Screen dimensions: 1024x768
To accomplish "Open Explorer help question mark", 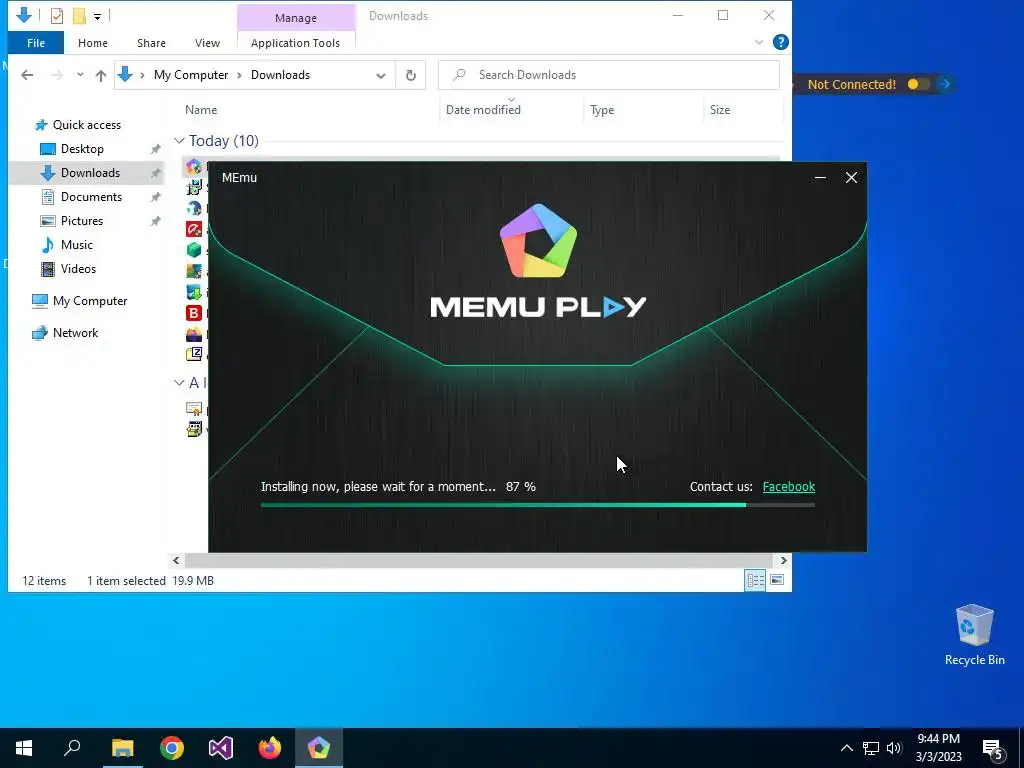I will click(x=780, y=42).
